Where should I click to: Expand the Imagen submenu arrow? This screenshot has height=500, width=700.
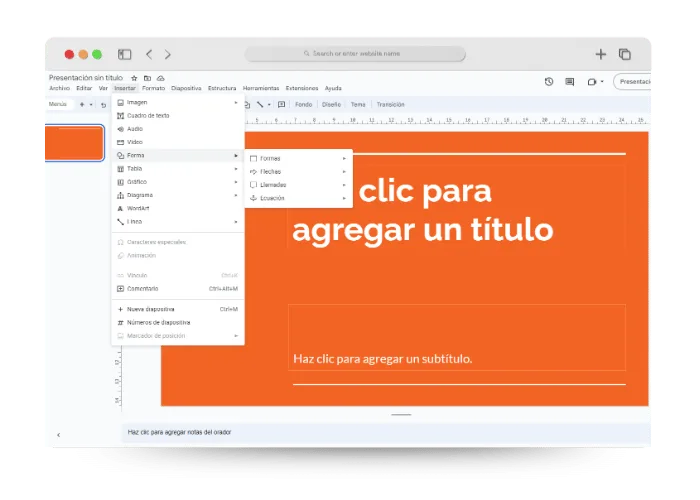coord(236,103)
